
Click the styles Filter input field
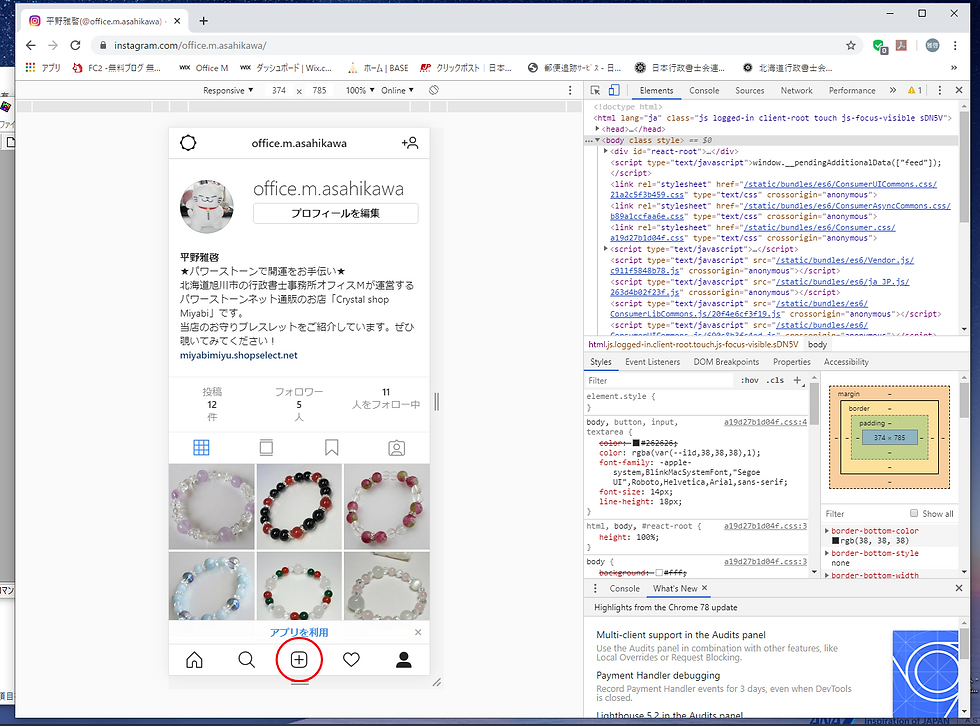pyautogui.click(x=659, y=380)
